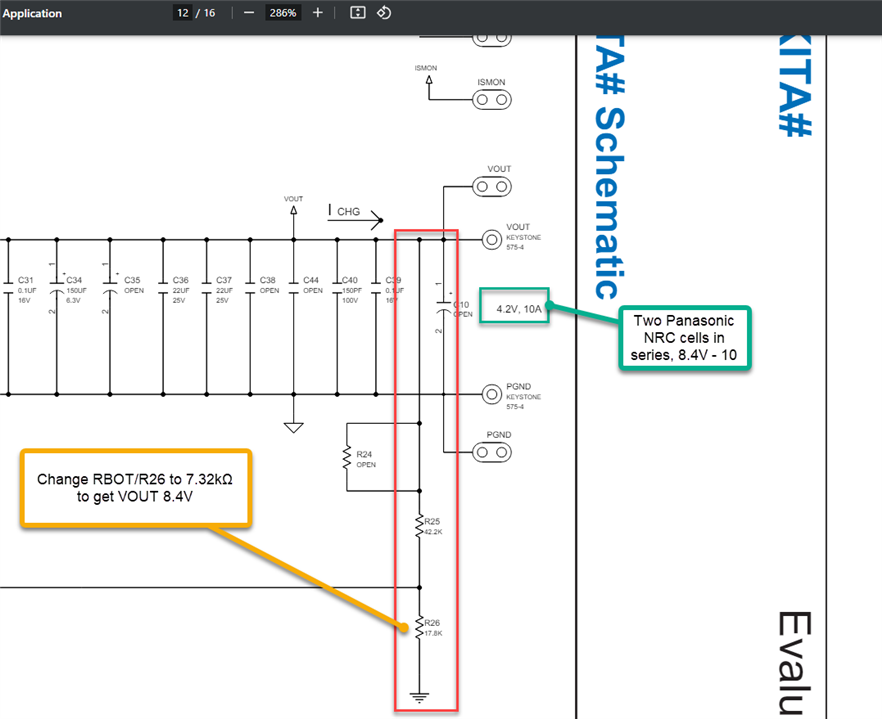Click the rotate page icon
Viewport: 882px width, 719px height.
(384, 12)
